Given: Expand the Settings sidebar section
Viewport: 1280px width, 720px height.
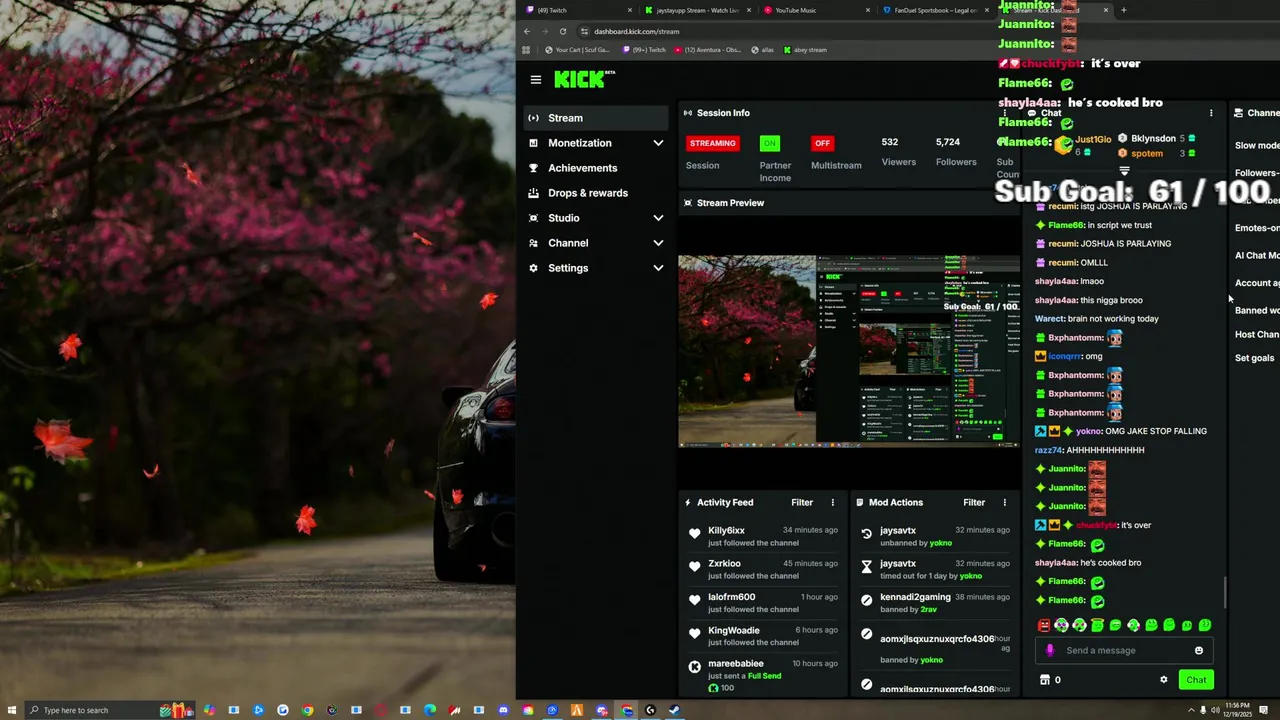Looking at the screenshot, I should tap(596, 268).
